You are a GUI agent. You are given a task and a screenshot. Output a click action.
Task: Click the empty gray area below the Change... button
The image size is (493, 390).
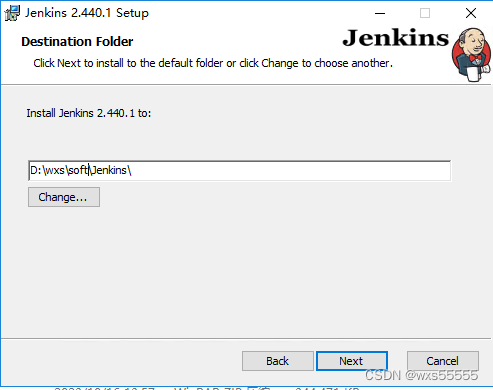(x=233, y=270)
